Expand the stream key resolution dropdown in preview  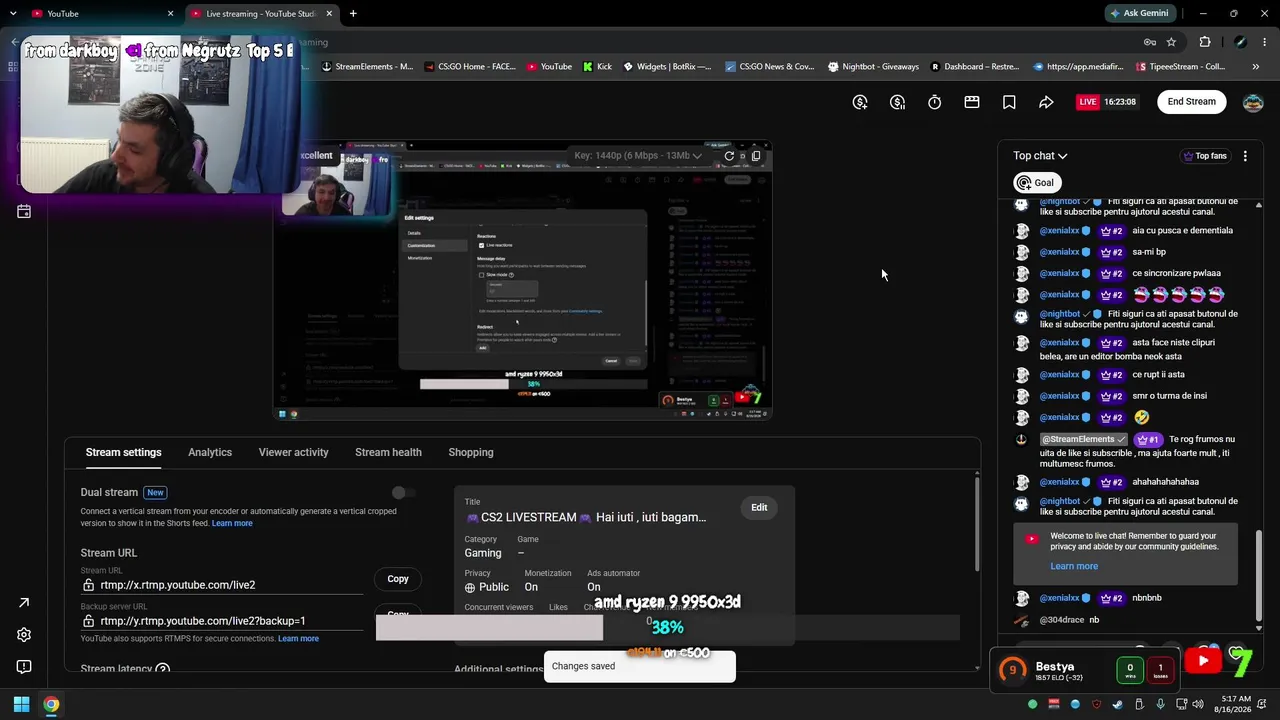638,155
